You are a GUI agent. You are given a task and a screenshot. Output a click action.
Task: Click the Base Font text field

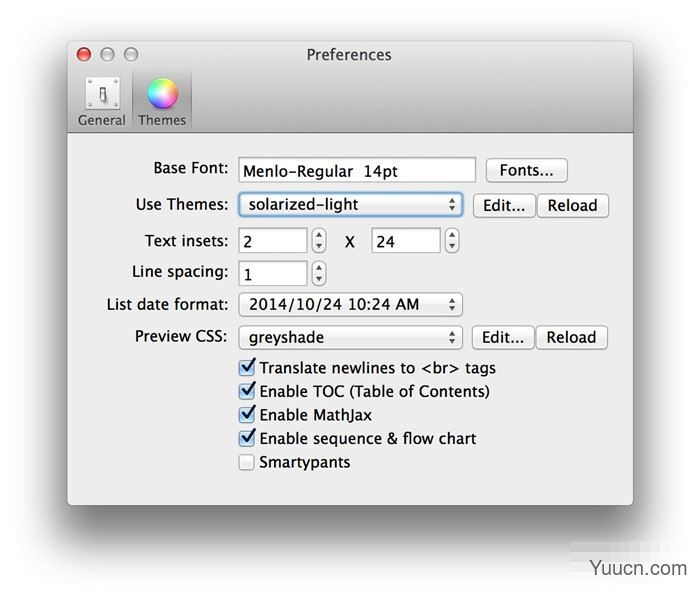[x=357, y=171]
